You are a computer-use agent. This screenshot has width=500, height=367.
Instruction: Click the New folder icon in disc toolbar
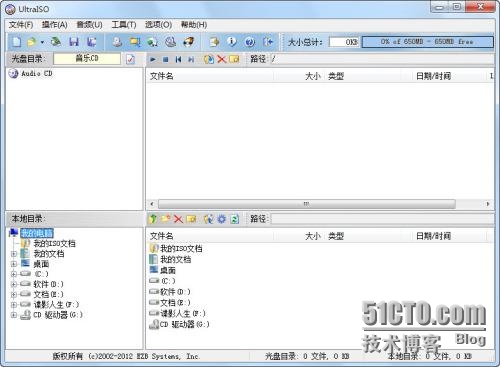click(x=234, y=59)
